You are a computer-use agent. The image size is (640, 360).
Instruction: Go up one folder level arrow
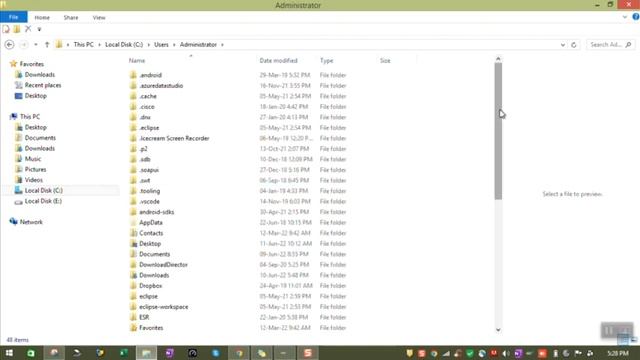47,44
